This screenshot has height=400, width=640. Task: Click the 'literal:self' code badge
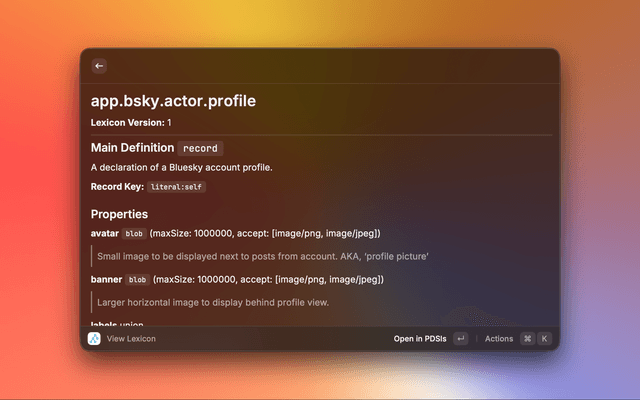(x=177, y=187)
